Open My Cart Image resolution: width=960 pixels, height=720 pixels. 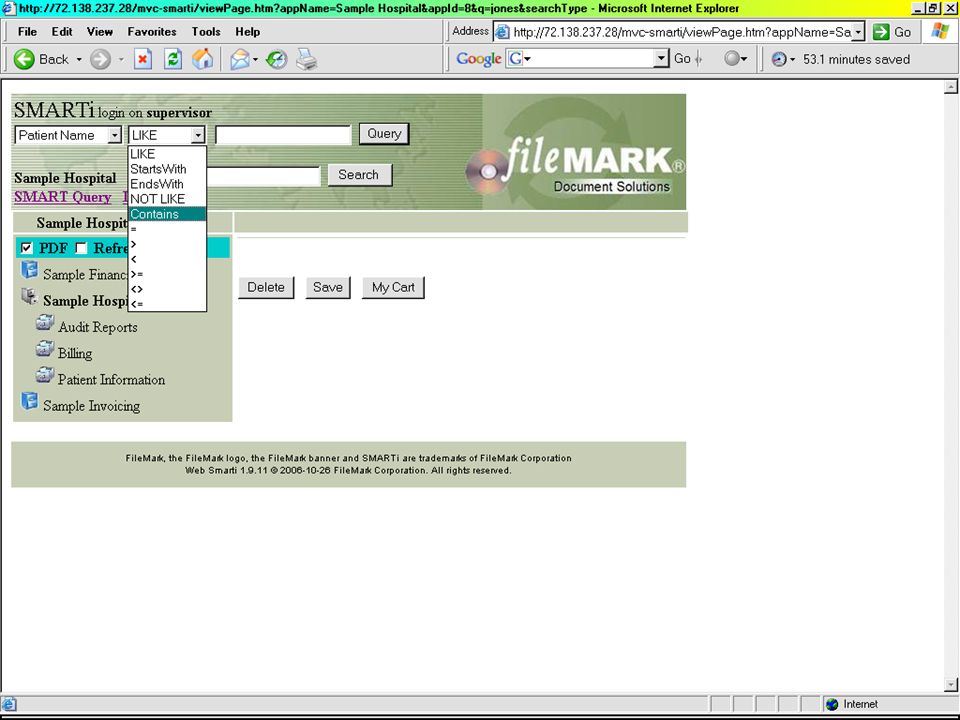tap(393, 288)
